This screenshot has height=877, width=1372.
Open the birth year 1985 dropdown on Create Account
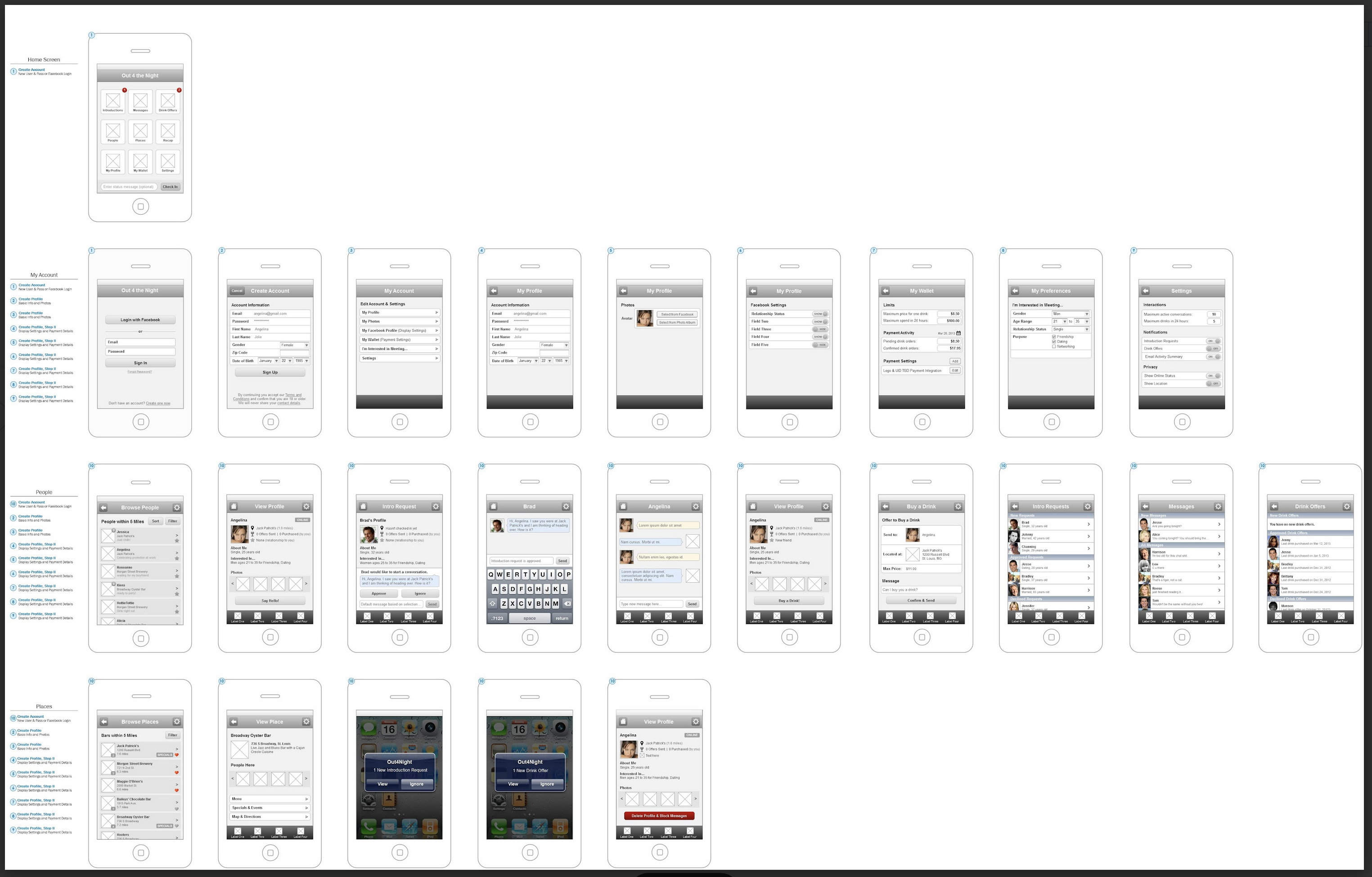point(301,361)
